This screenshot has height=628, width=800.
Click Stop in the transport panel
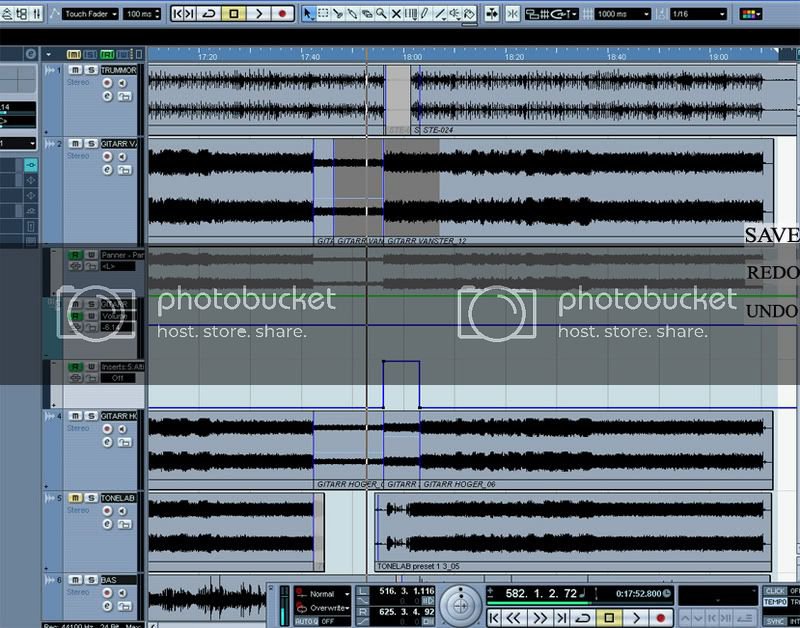pyautogui.click(x=609, y=618)
